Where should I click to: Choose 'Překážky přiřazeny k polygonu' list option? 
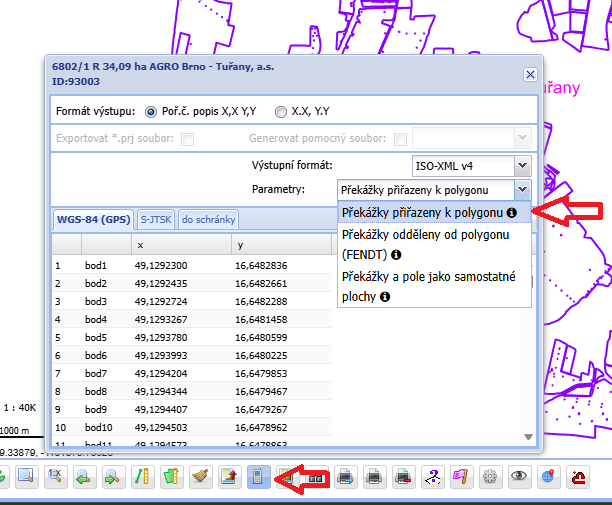[434, 213]
